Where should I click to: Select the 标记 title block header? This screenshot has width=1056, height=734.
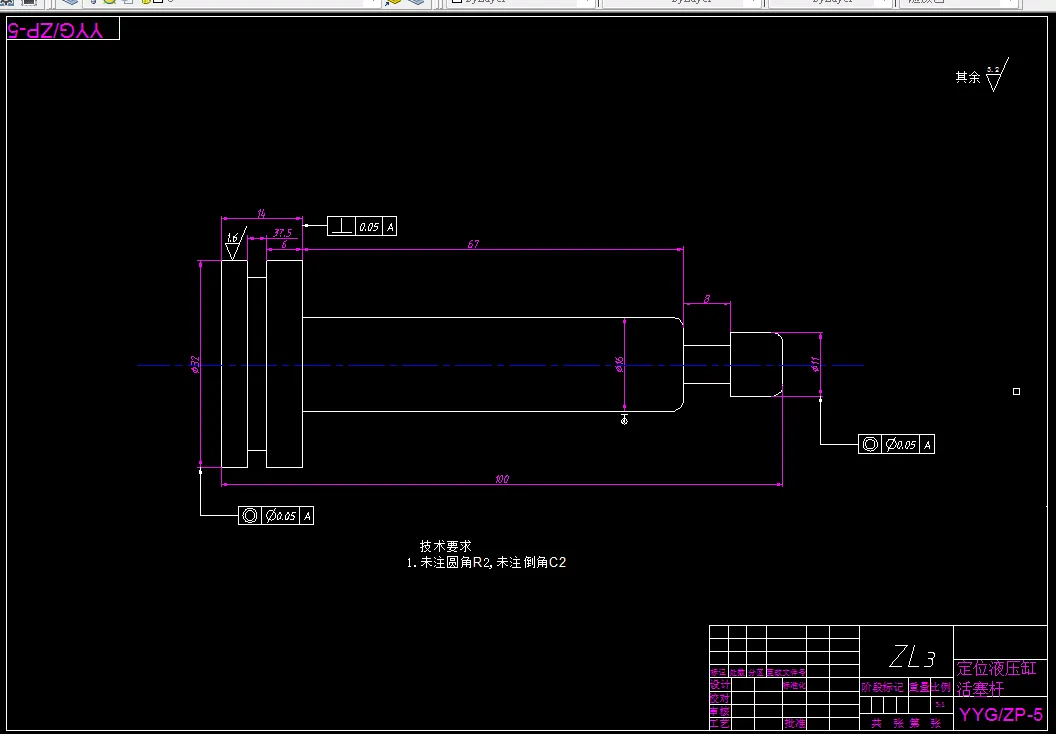point(719,672)
